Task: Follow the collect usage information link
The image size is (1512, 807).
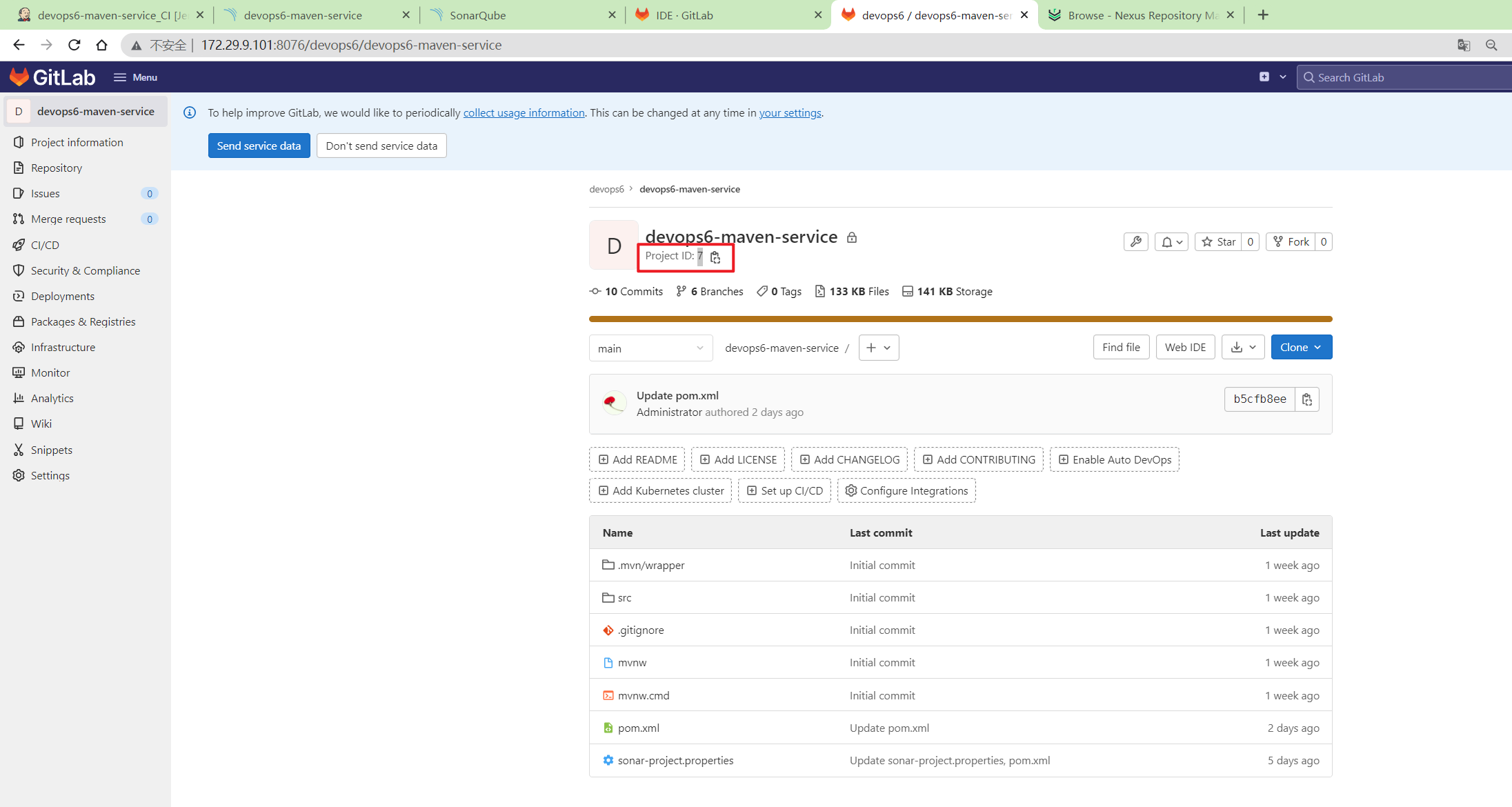Action: tap(524, 112)
